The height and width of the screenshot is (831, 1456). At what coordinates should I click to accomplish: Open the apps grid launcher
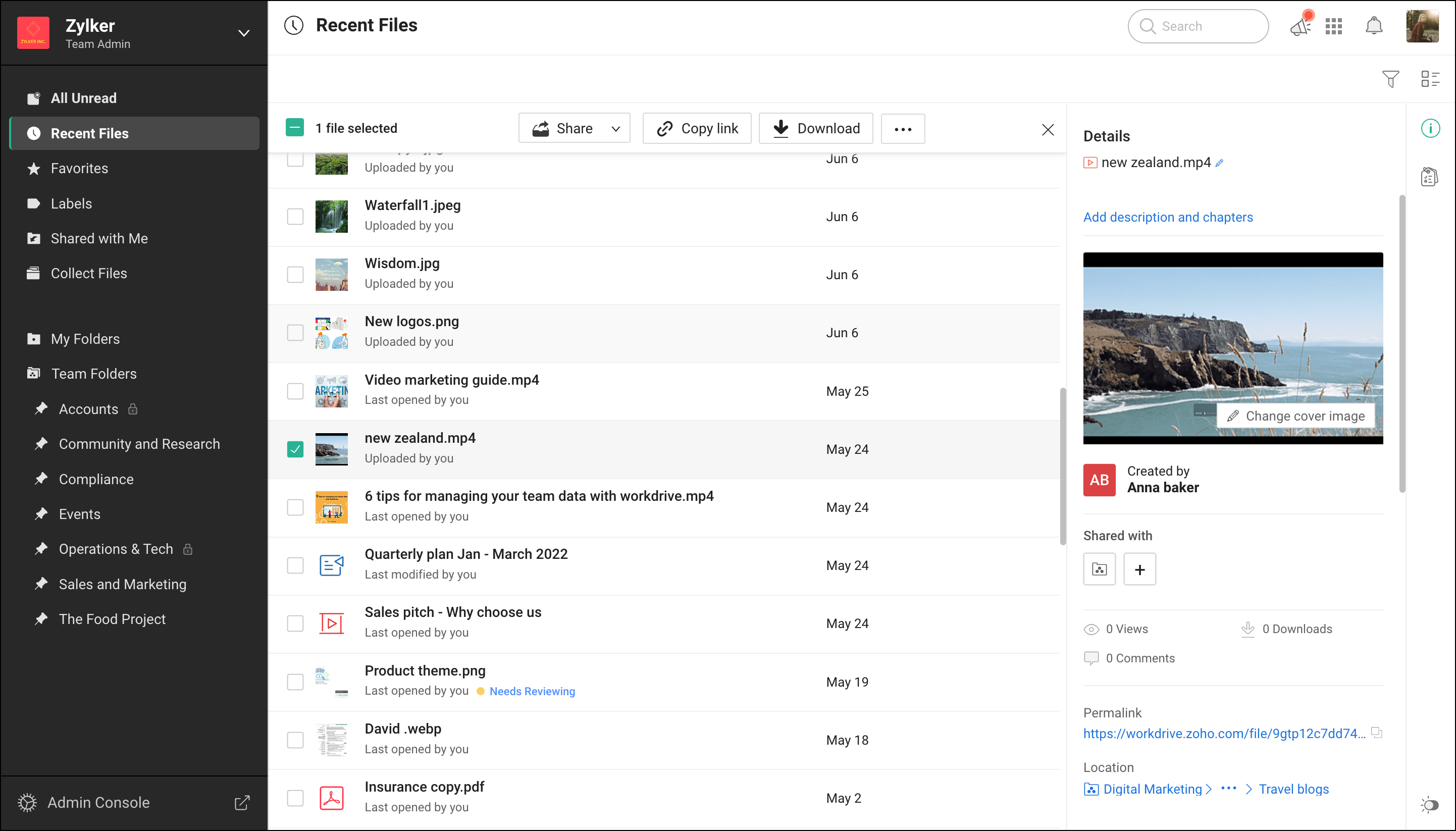pos(1334,26)
